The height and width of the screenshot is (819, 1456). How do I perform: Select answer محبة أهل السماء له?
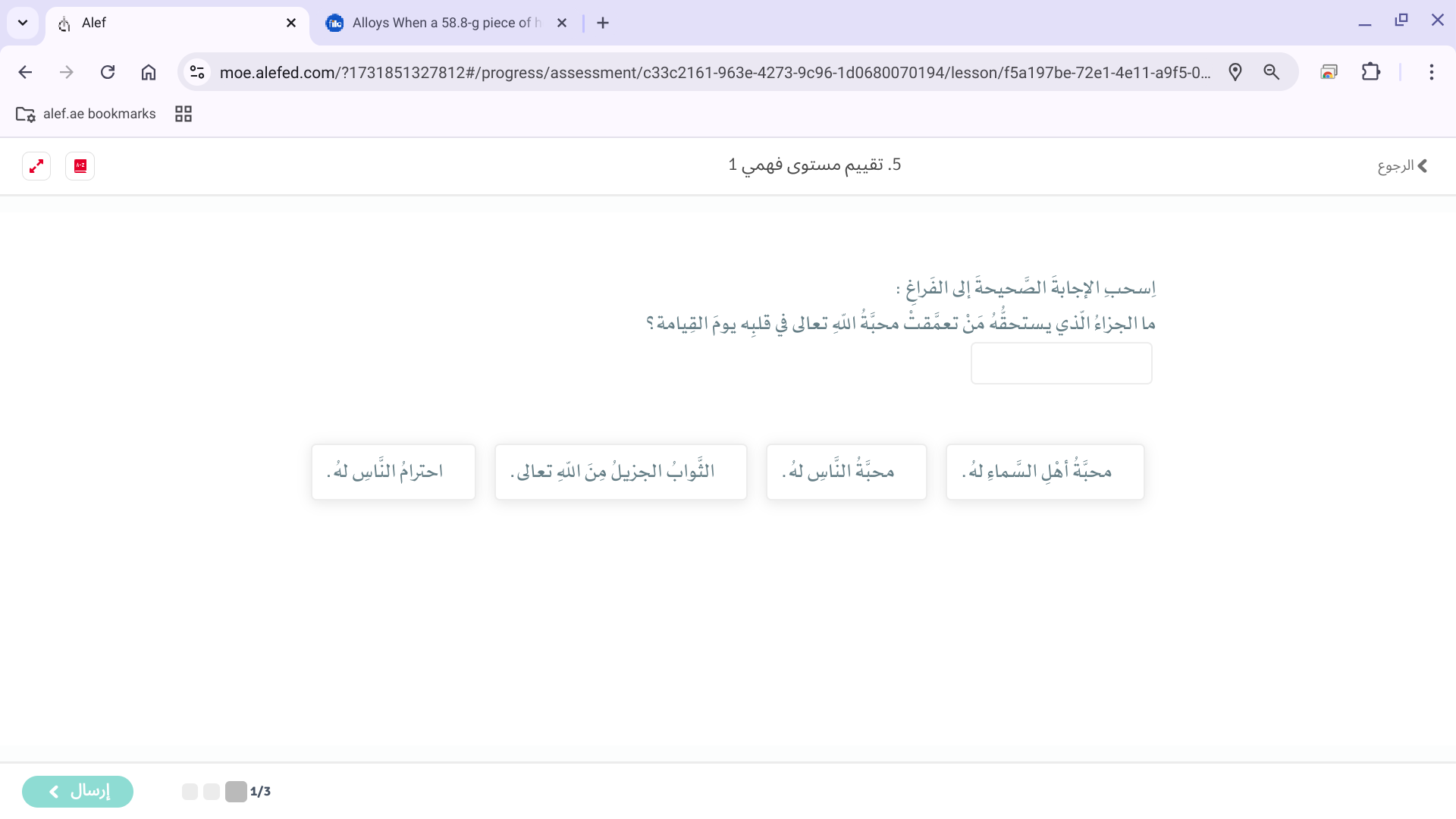[x=1044, y=472]
